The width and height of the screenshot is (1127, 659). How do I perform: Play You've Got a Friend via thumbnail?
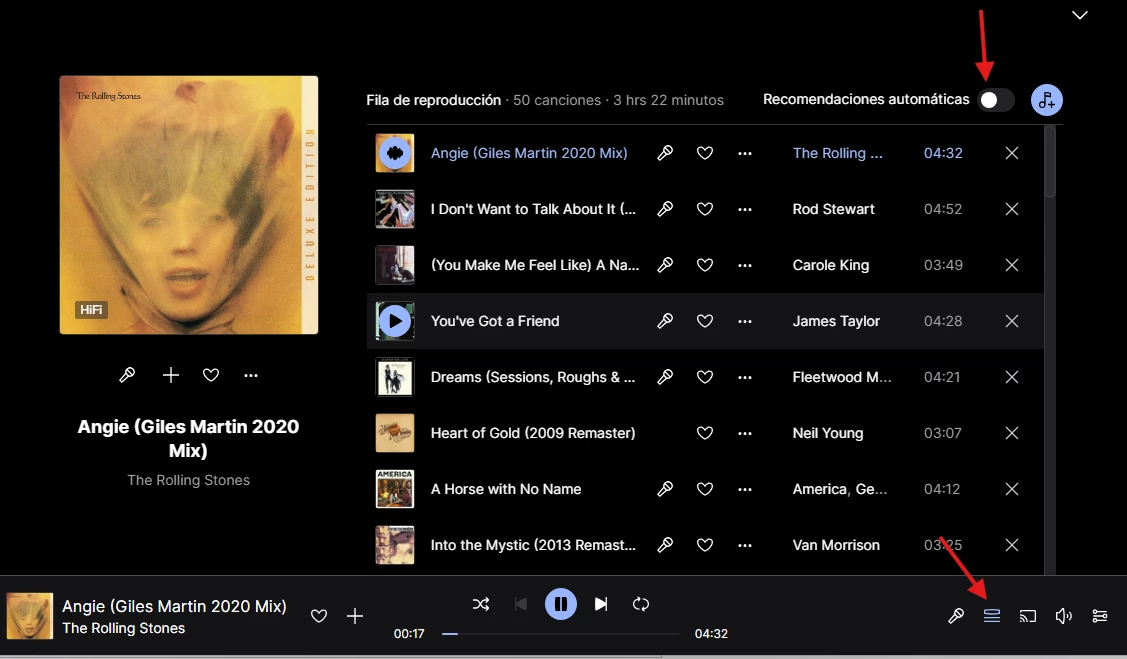click(395, 321)
